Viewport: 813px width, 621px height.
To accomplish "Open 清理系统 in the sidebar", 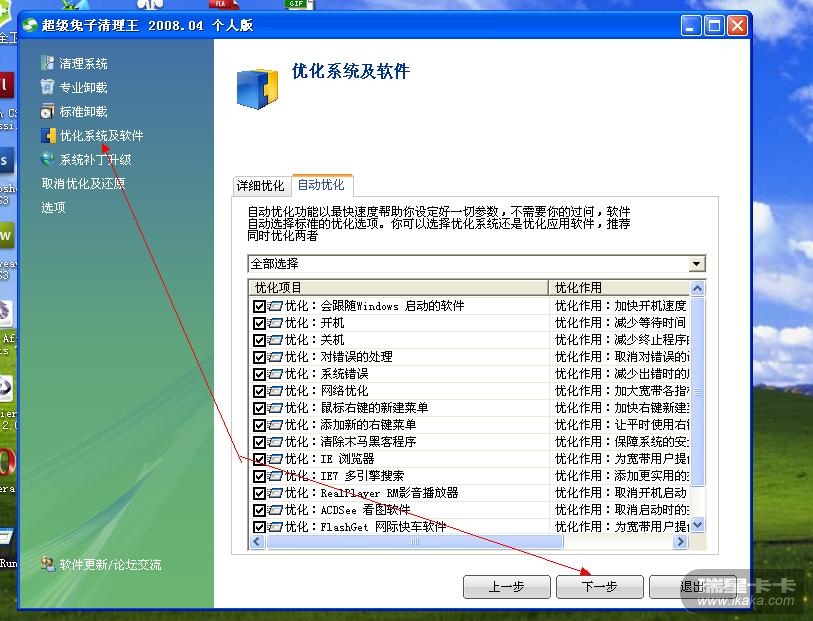I will click(83, 63).
